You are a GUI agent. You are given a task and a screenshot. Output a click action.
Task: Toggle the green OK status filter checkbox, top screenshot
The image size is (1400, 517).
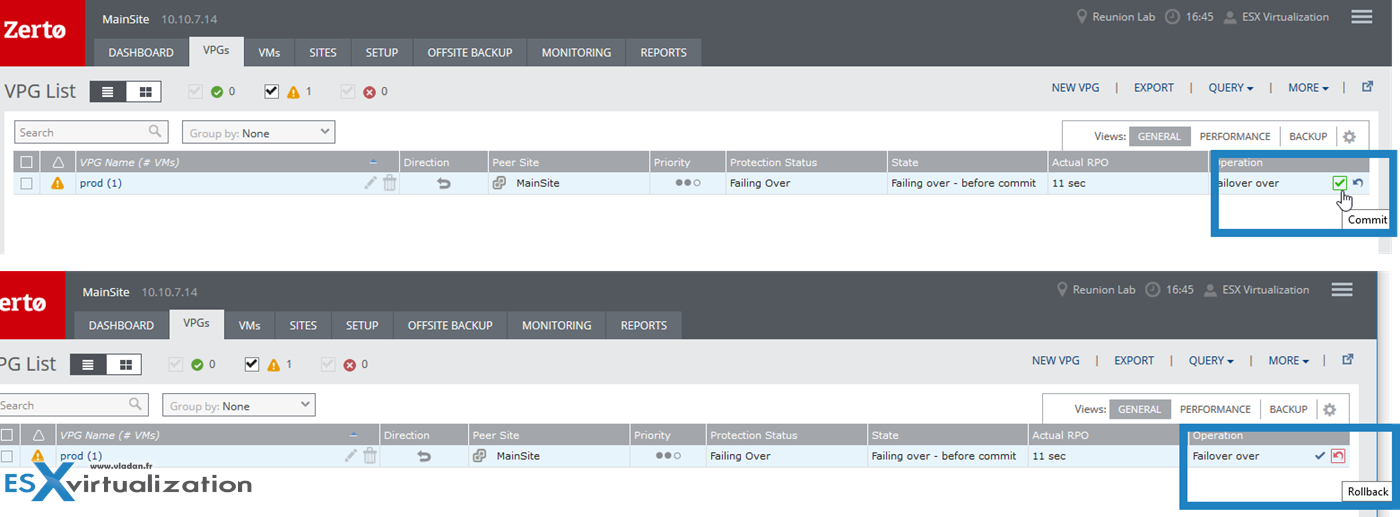click(197, 92)
